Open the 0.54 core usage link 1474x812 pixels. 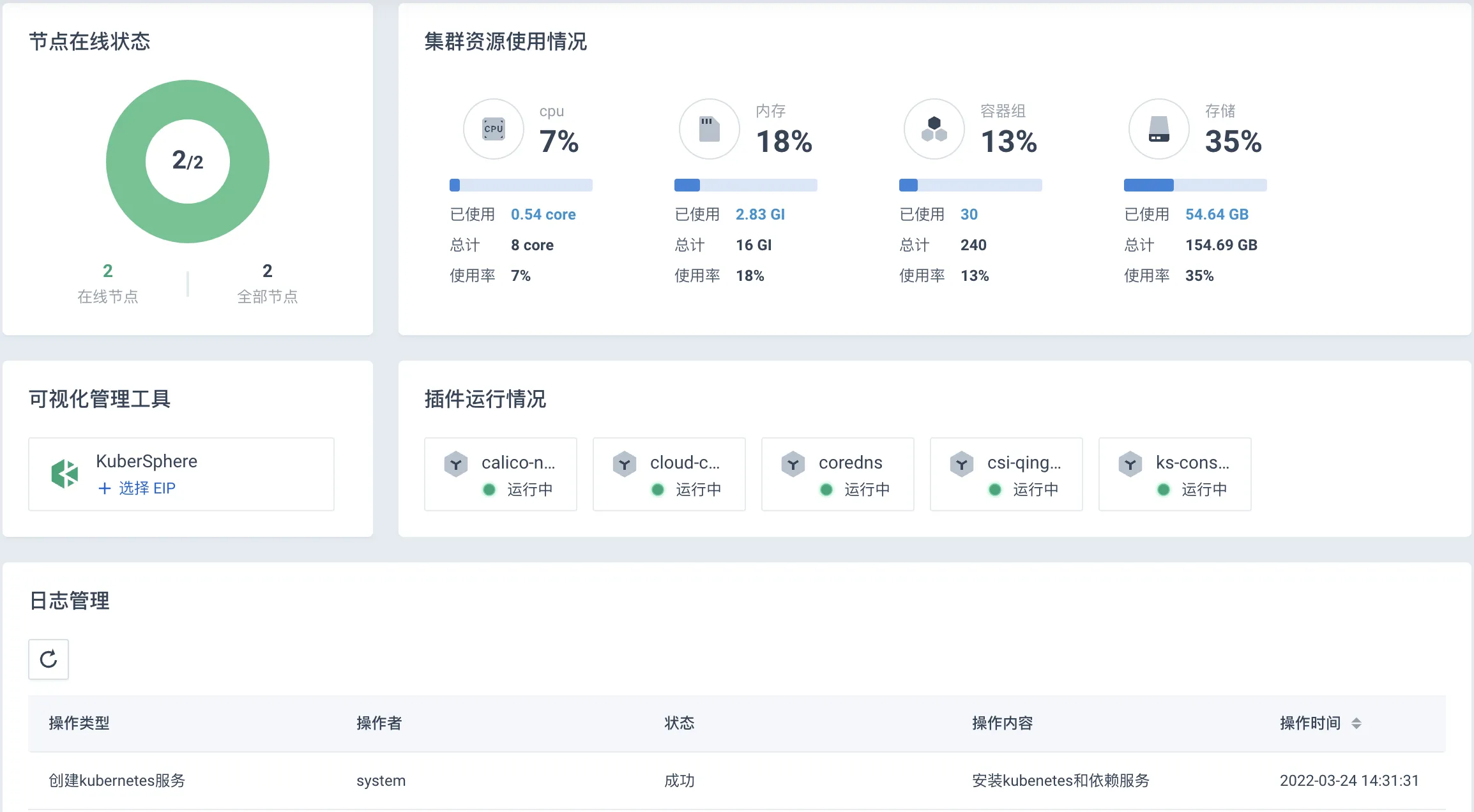[543, 214]
